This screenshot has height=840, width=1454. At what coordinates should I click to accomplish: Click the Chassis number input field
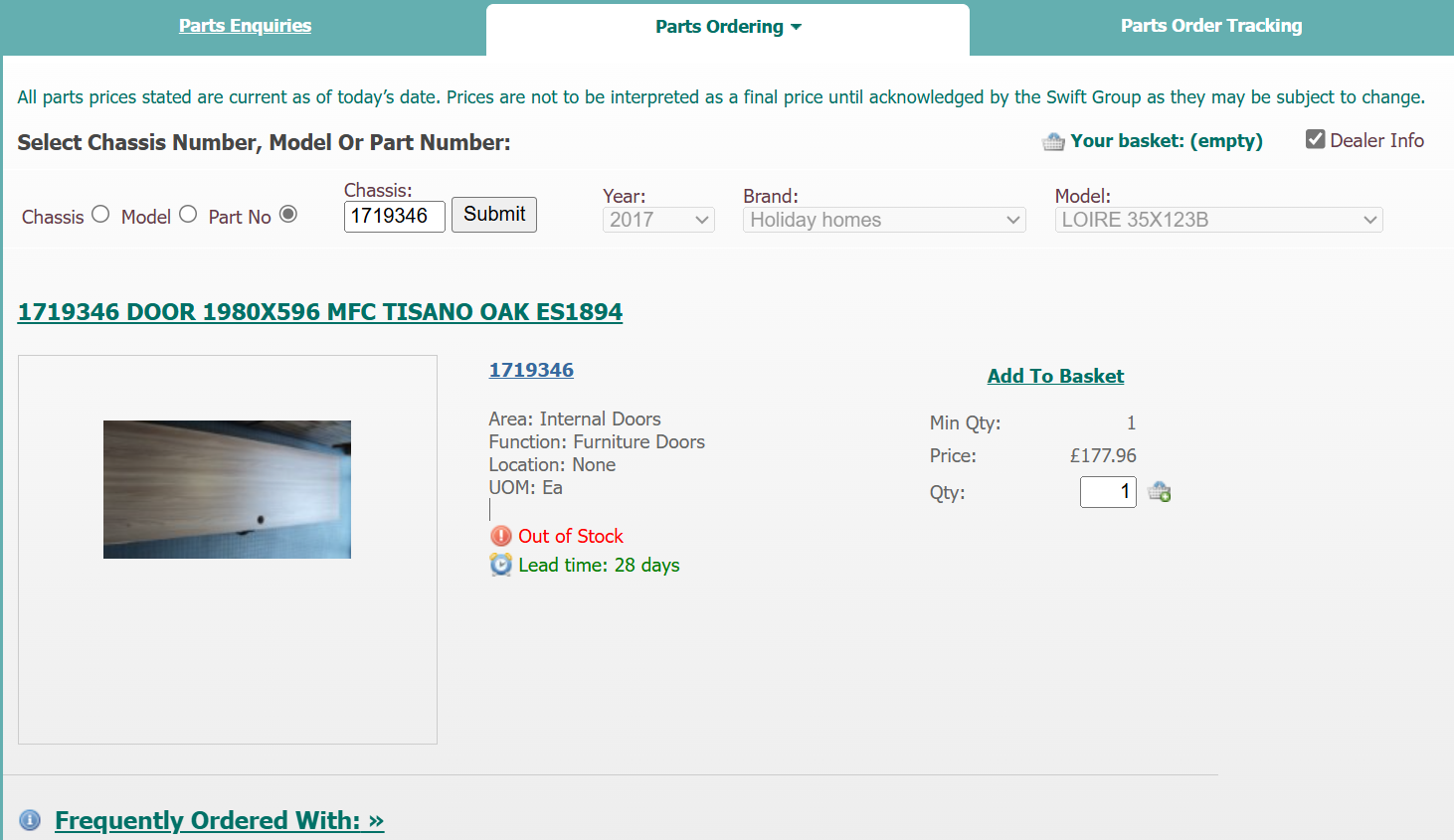tap(394, 216)
